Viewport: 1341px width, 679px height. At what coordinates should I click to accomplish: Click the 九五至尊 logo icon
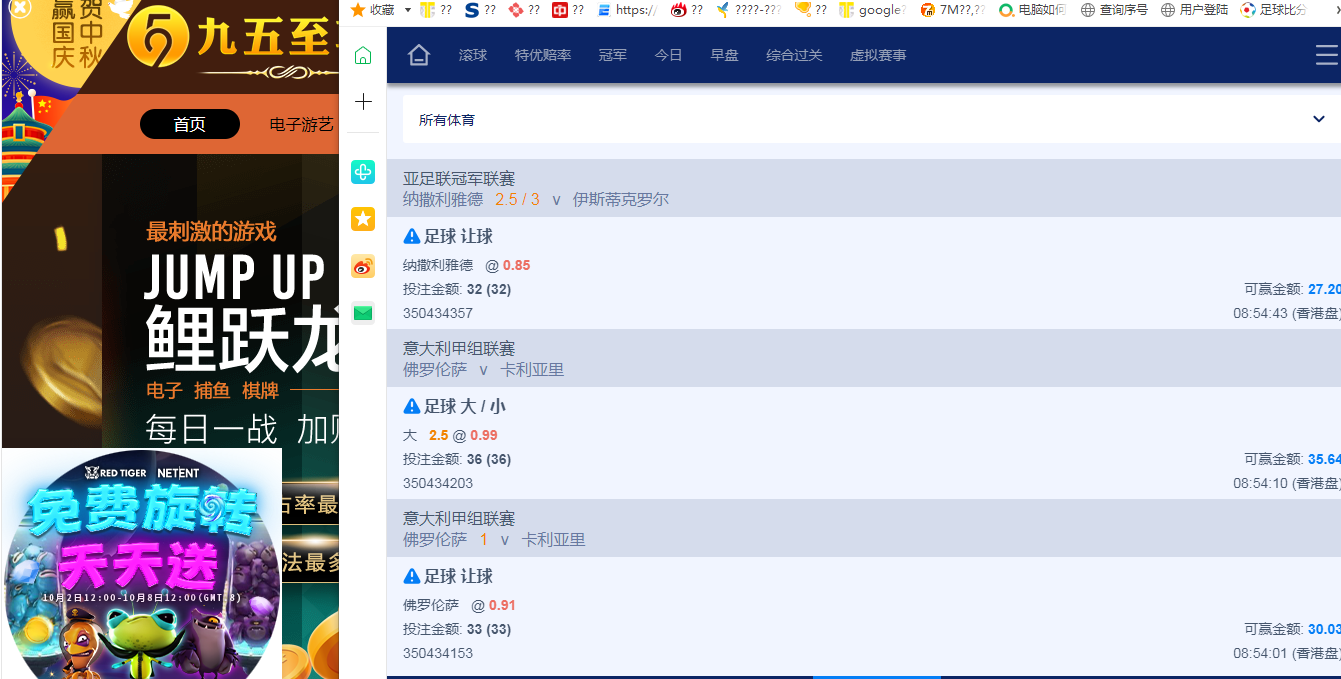158,37
